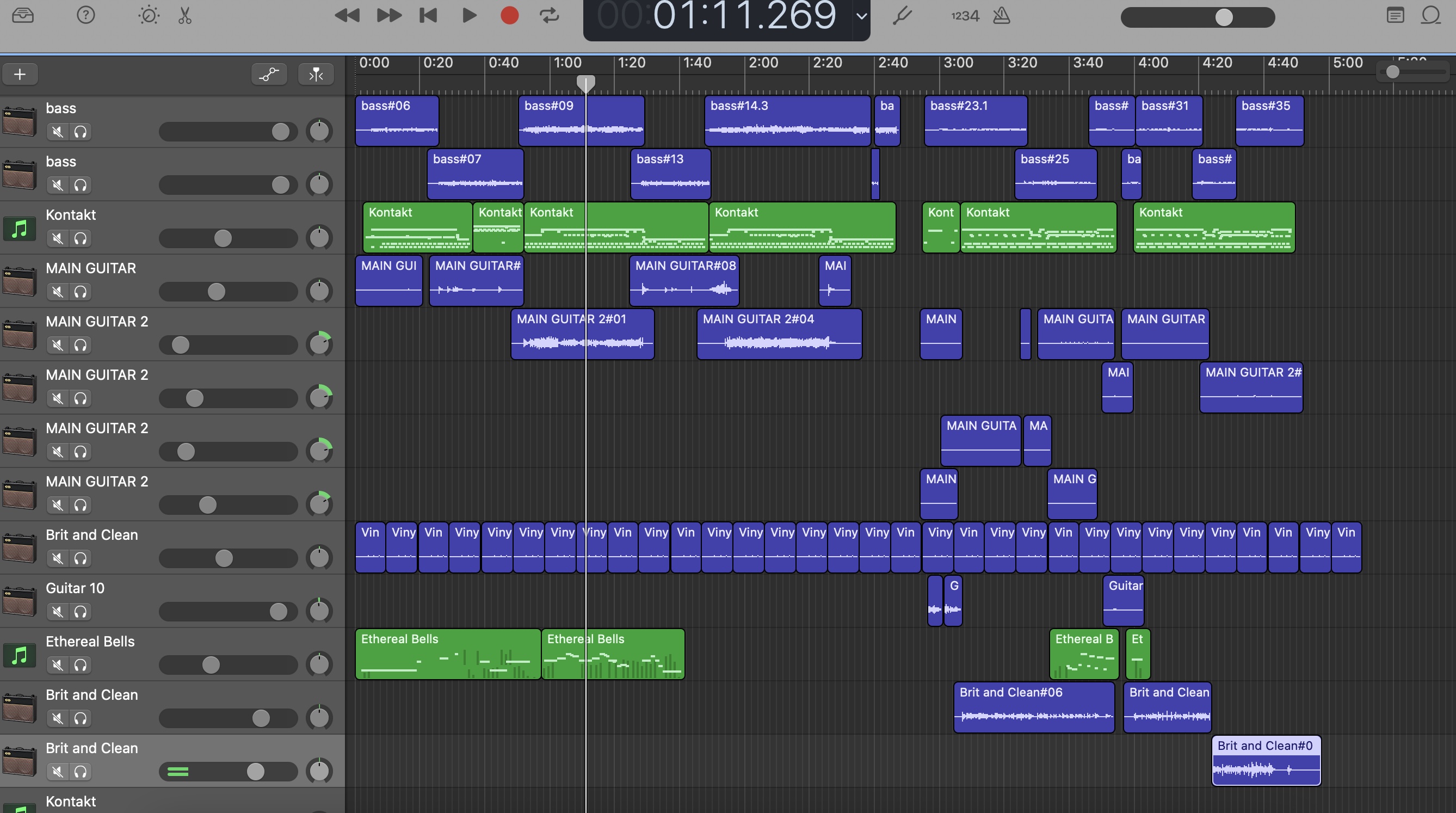The height and width of the screenshot is (813, 1456).
Task: Open the Editors scissors icon
Action: click(x=185, y=15)
